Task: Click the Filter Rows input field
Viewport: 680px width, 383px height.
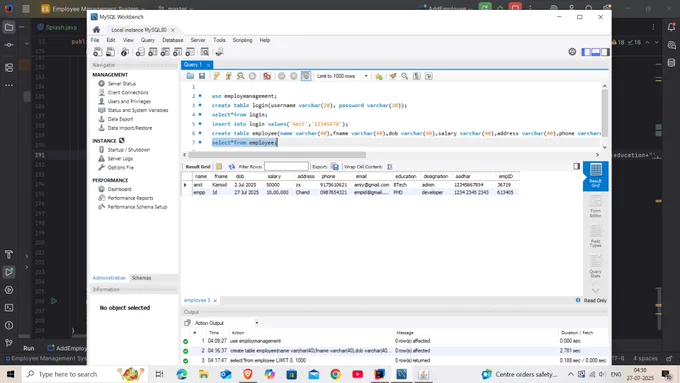Action: pos(286,167)
